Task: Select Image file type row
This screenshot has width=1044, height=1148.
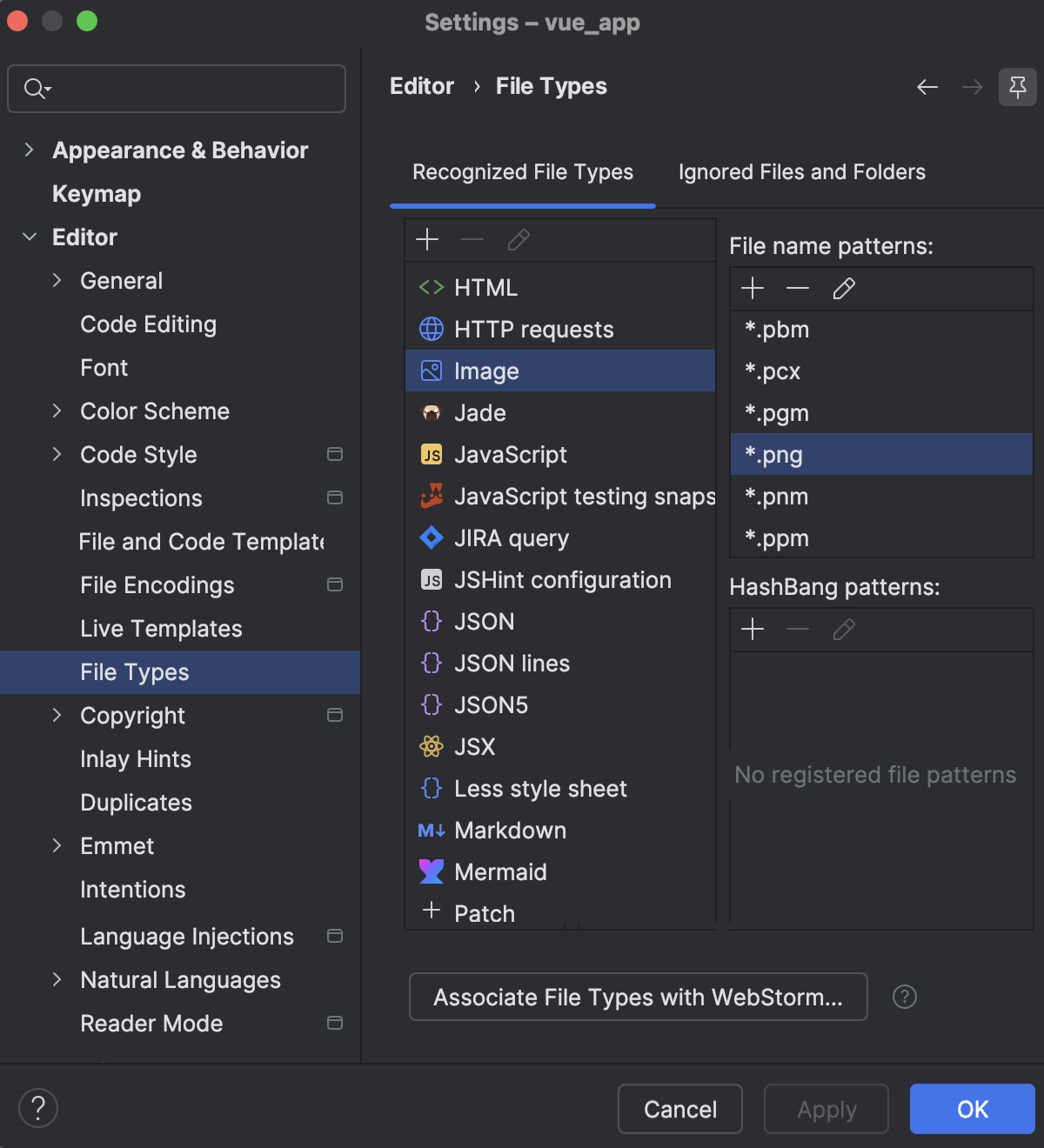Action: pyautogui.click(x=560, y=370)
